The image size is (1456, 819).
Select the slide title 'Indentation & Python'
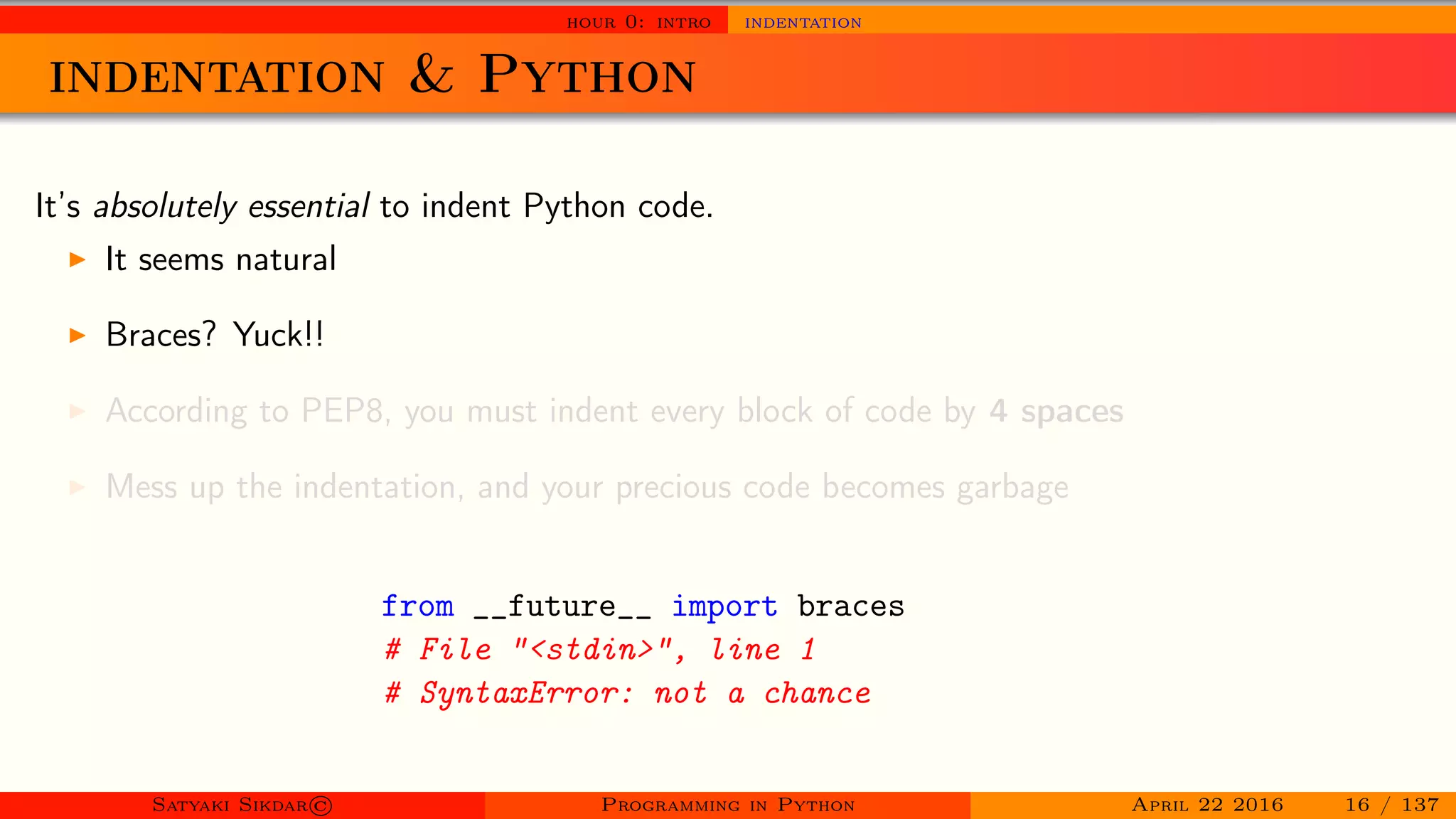pos(373,75)
